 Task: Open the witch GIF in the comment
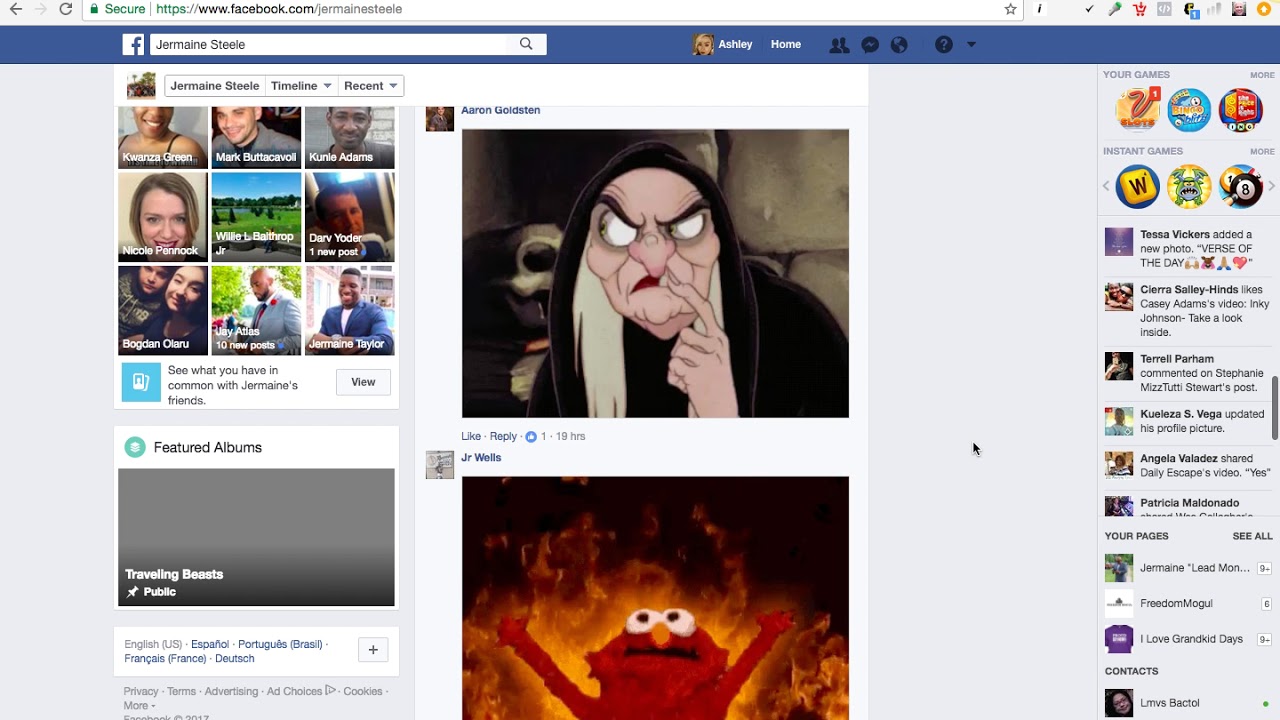point(655,273)
